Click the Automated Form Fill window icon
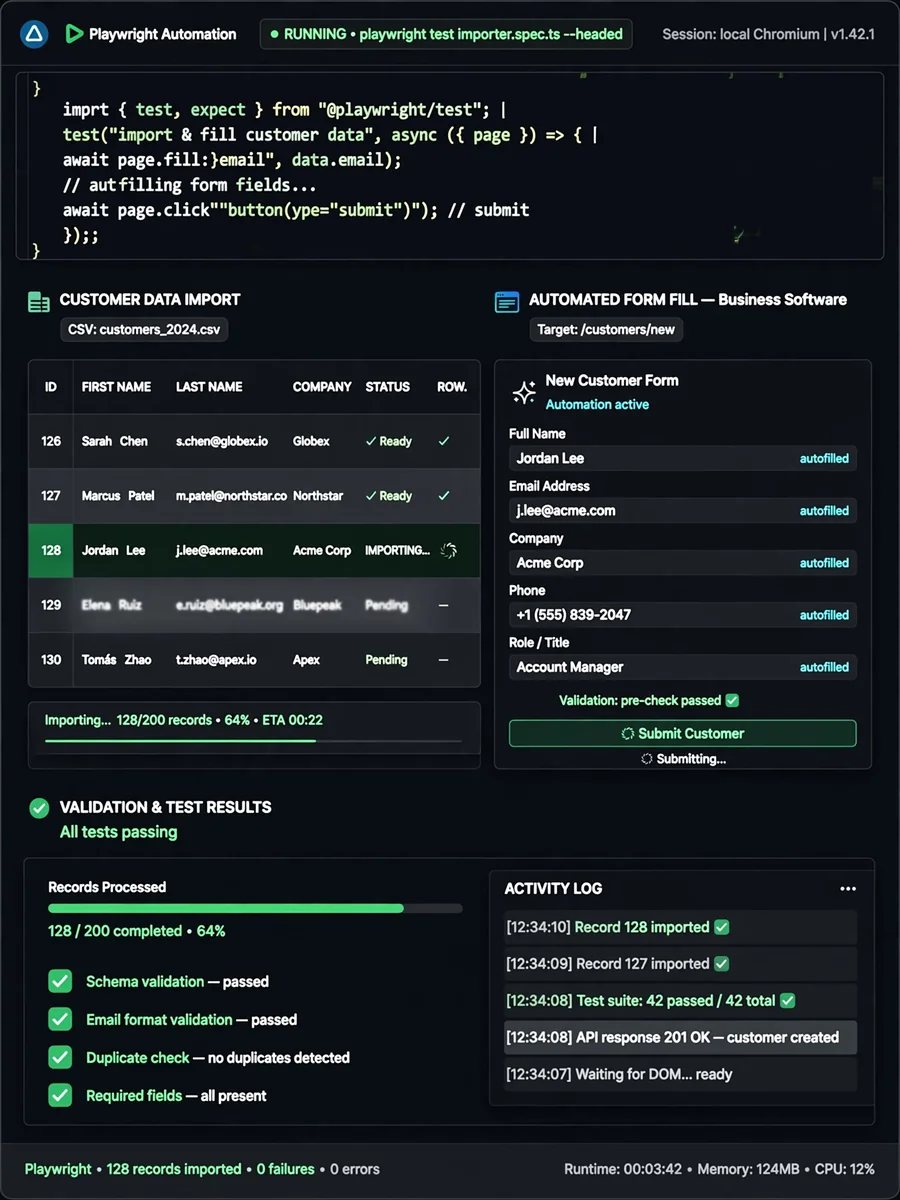Image resolution: width=900 pixels, height=1200 pixels. pos(507,300)
